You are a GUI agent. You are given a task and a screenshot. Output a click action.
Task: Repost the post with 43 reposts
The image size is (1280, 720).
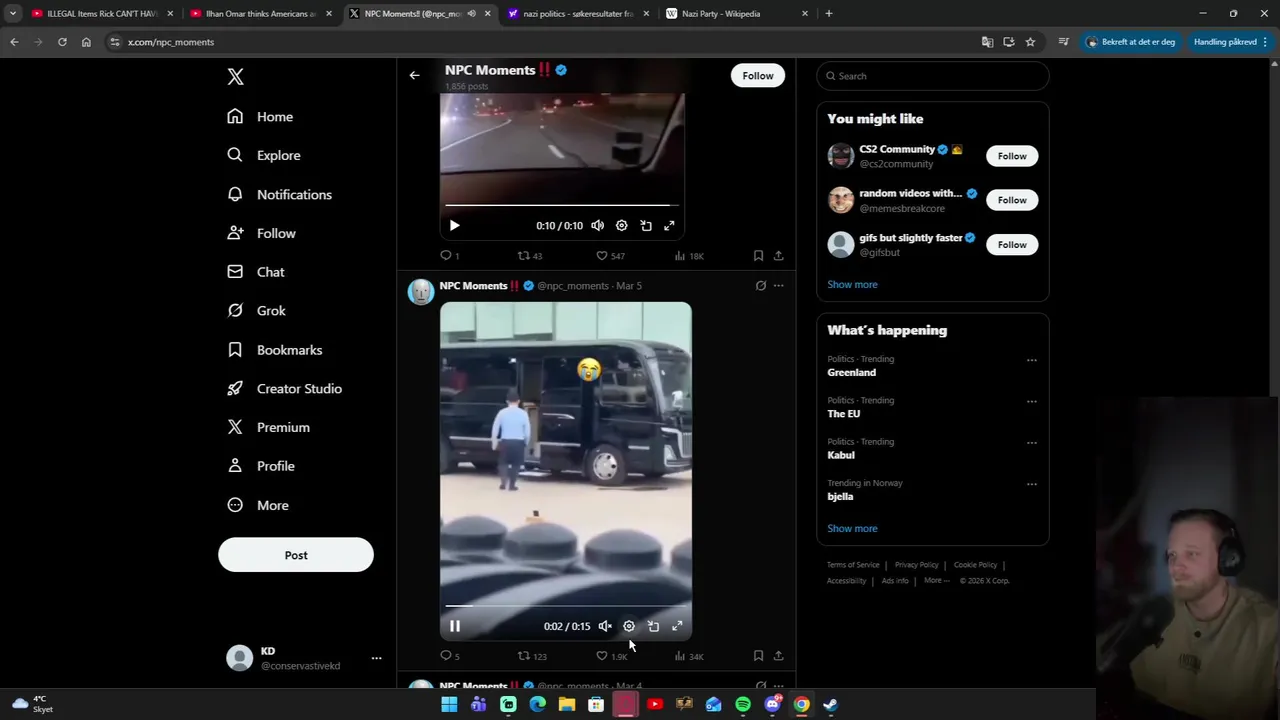tap(529, 256)
